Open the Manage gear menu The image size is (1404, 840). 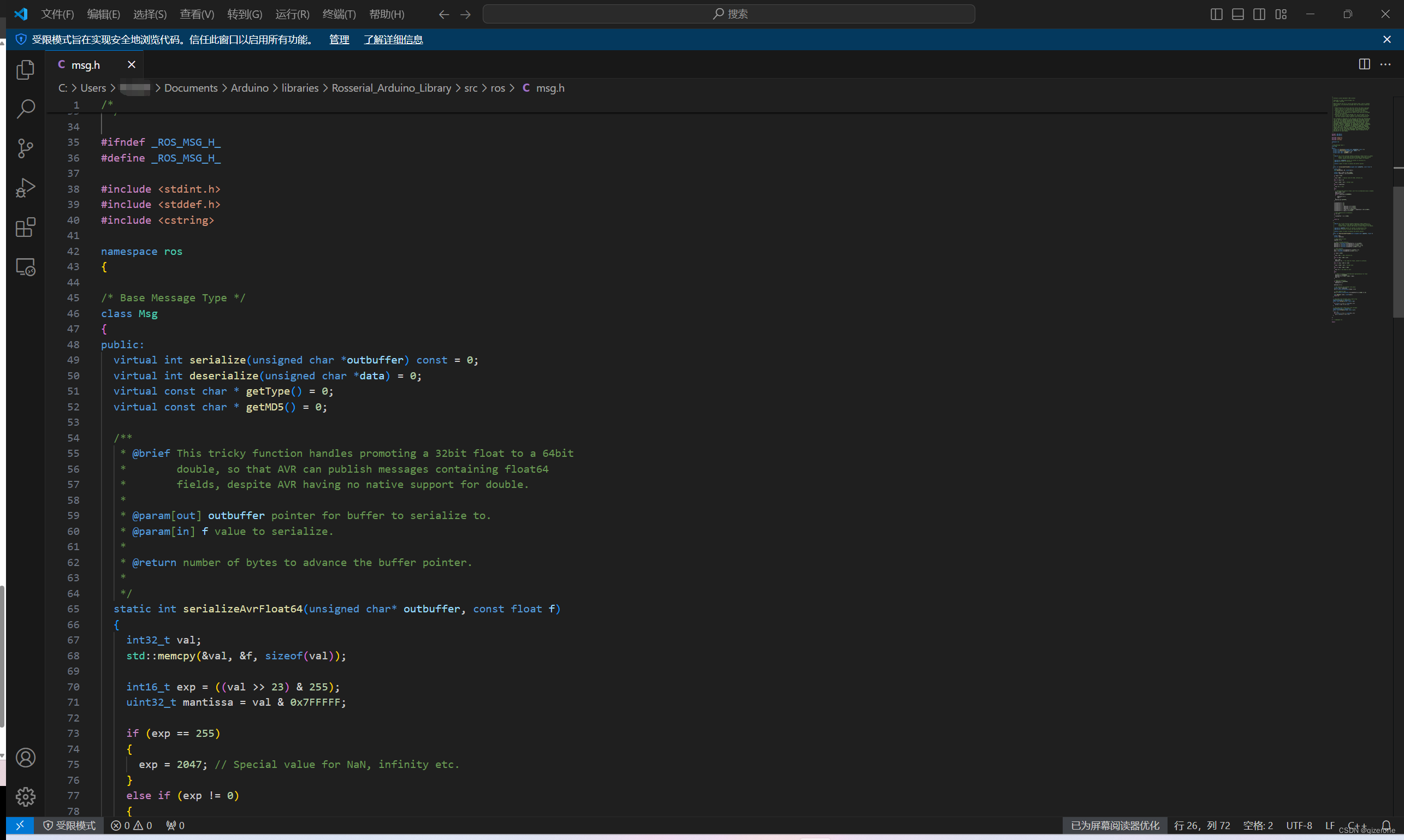(26, 796)
